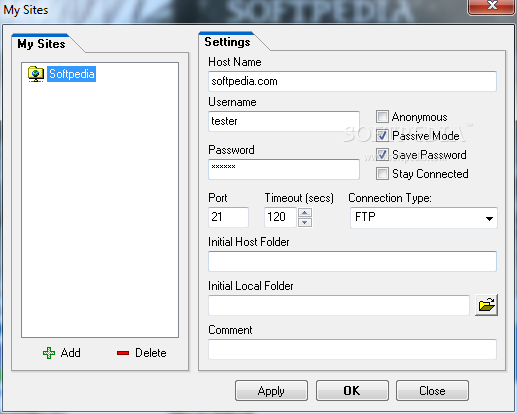Edit the Port number field
This screenshot has height=414, width=517.
click(228, 217)
